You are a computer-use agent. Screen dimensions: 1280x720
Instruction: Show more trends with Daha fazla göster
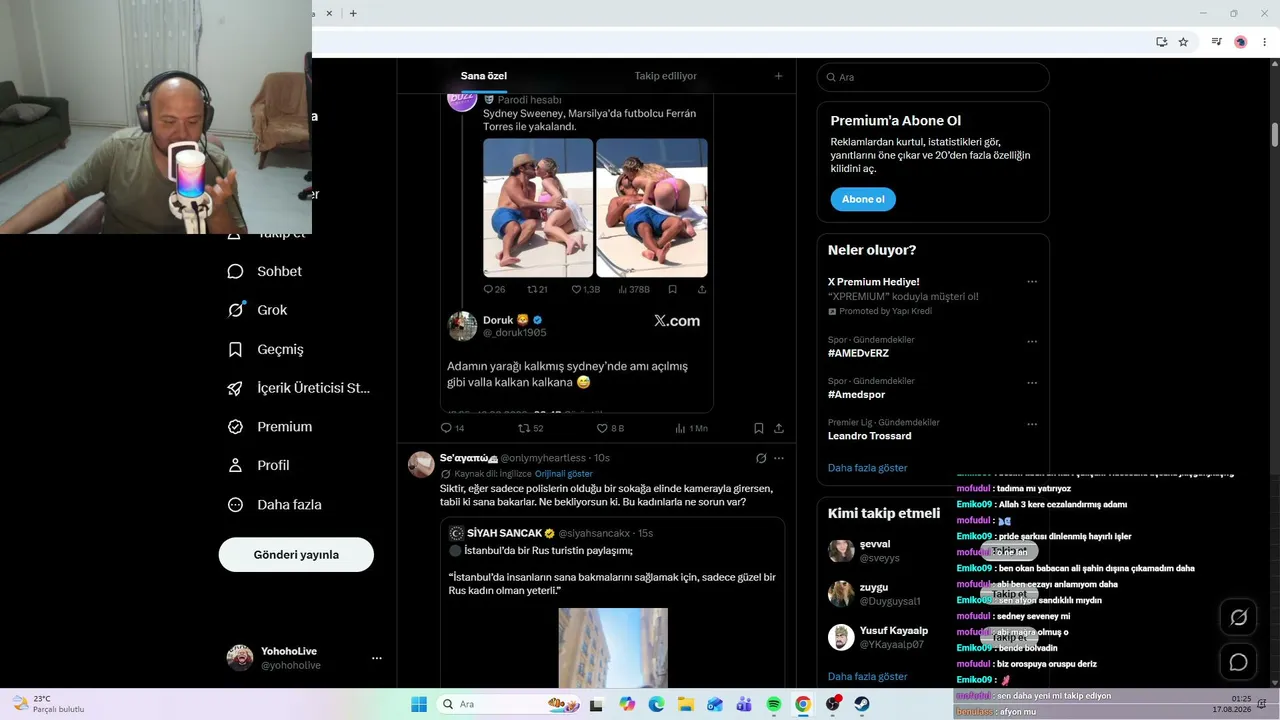pyautogui.click(x=868, y=468)
